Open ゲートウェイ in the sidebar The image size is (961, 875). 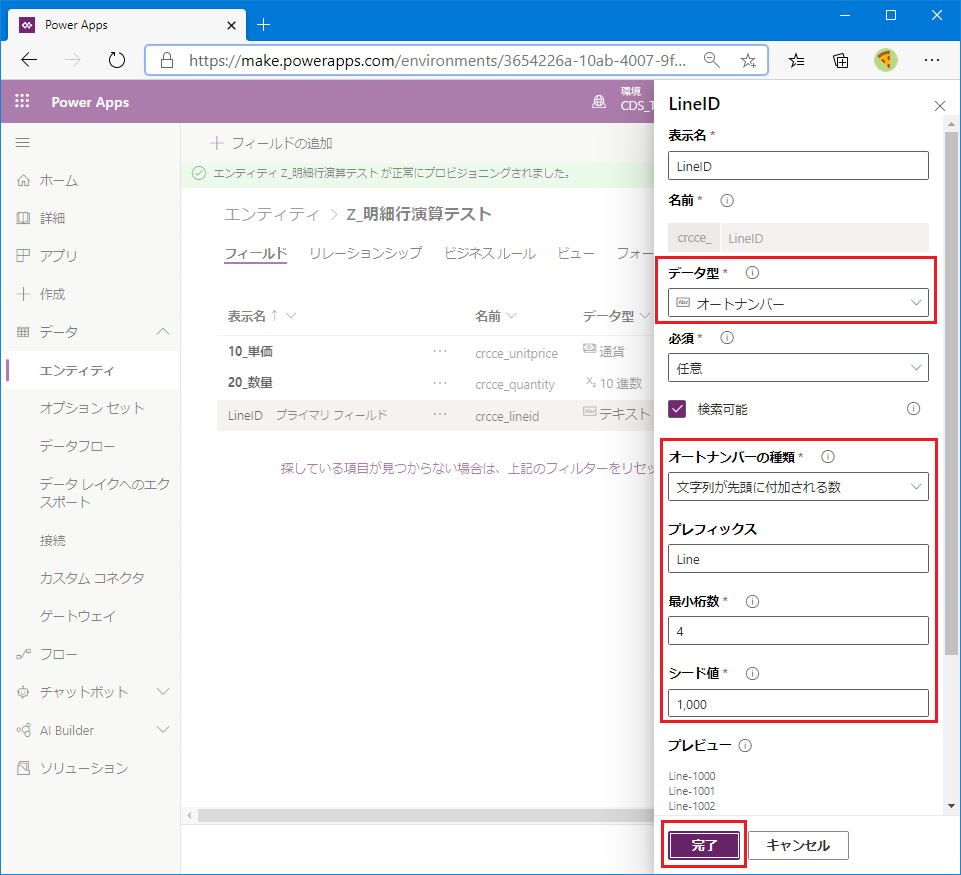[x=78, y=616]
